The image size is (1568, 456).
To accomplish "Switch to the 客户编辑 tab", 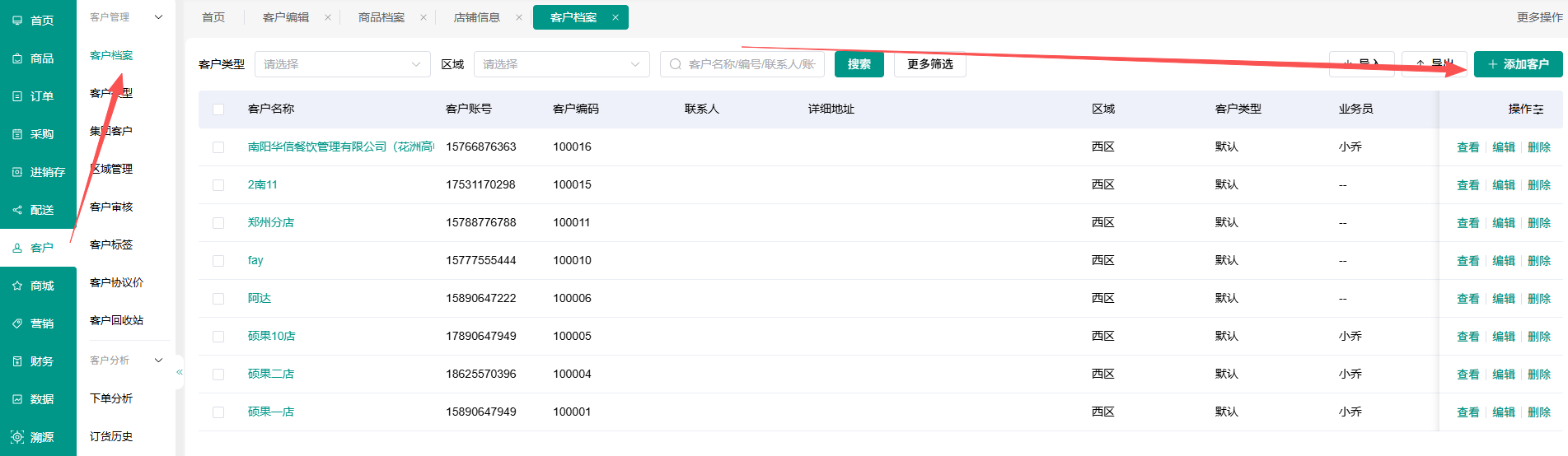I will click(286, 17).
